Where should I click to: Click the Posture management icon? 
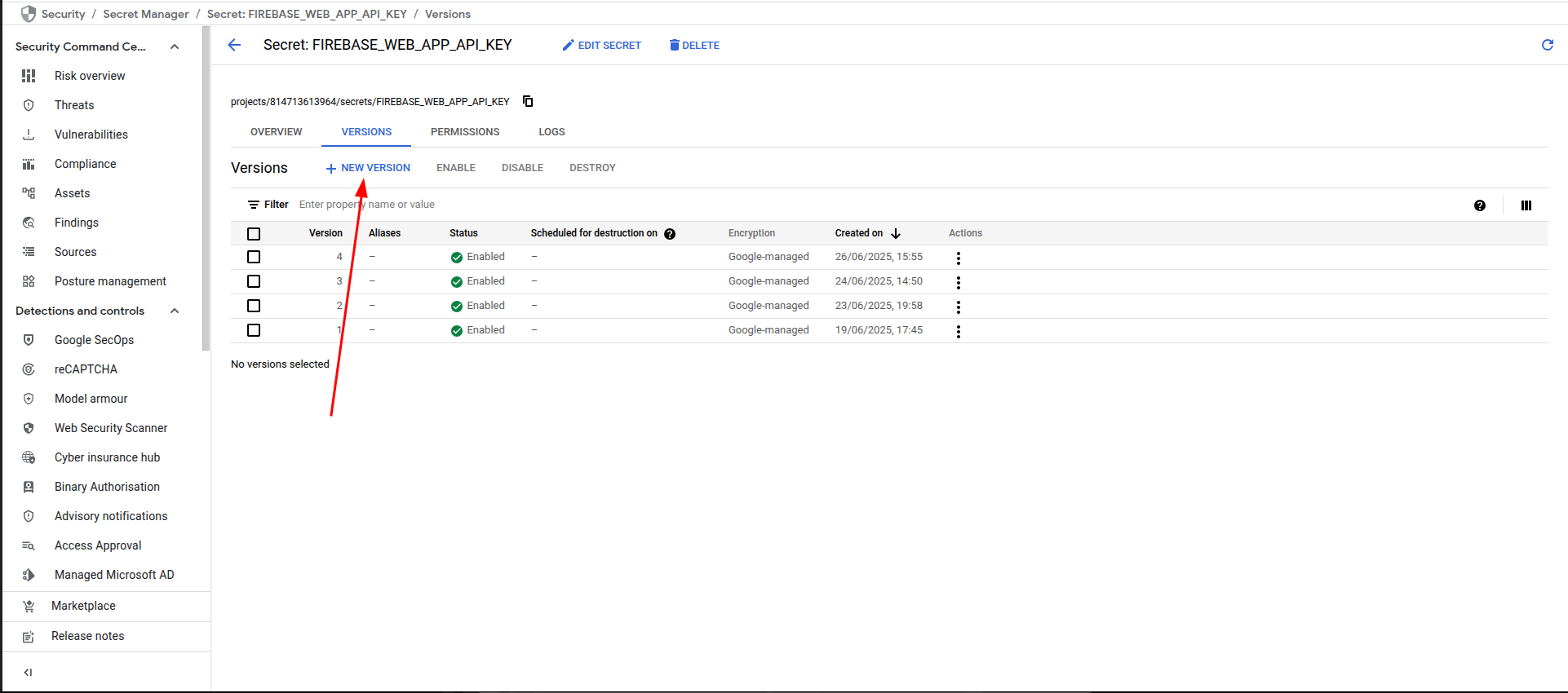pos(29,281)
